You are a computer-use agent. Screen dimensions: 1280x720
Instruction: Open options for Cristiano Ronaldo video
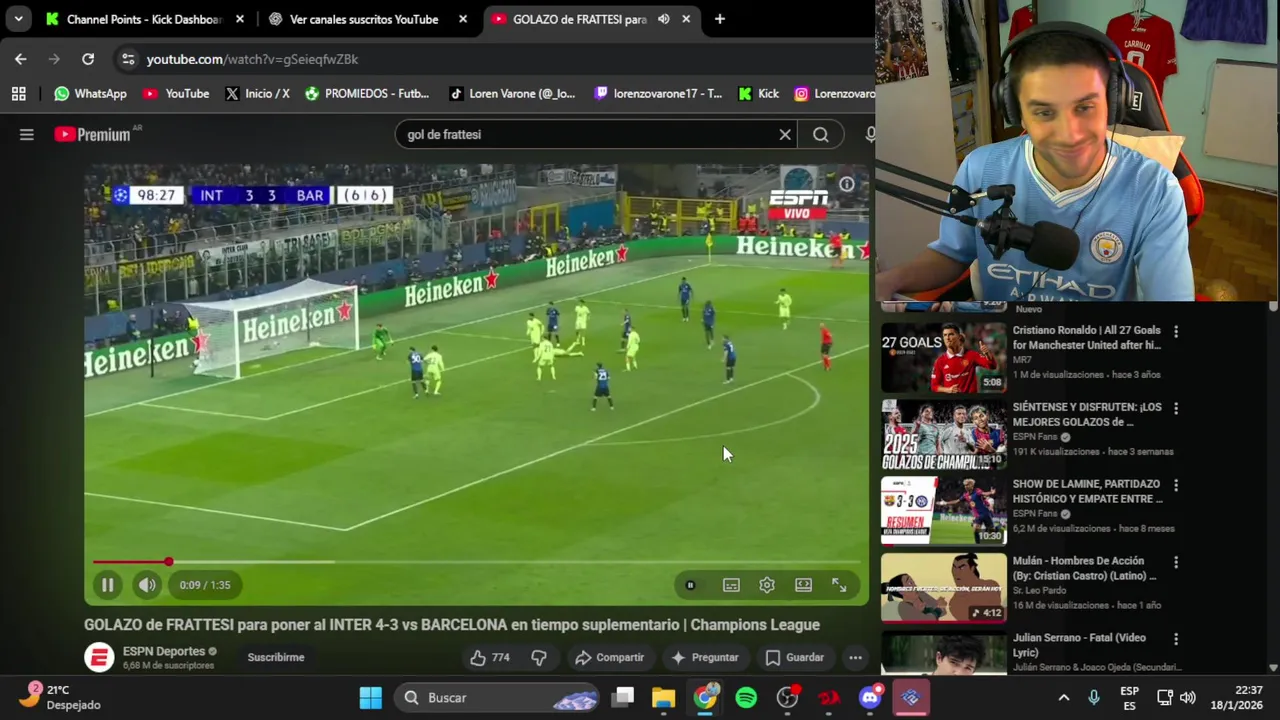[1176, 331]
